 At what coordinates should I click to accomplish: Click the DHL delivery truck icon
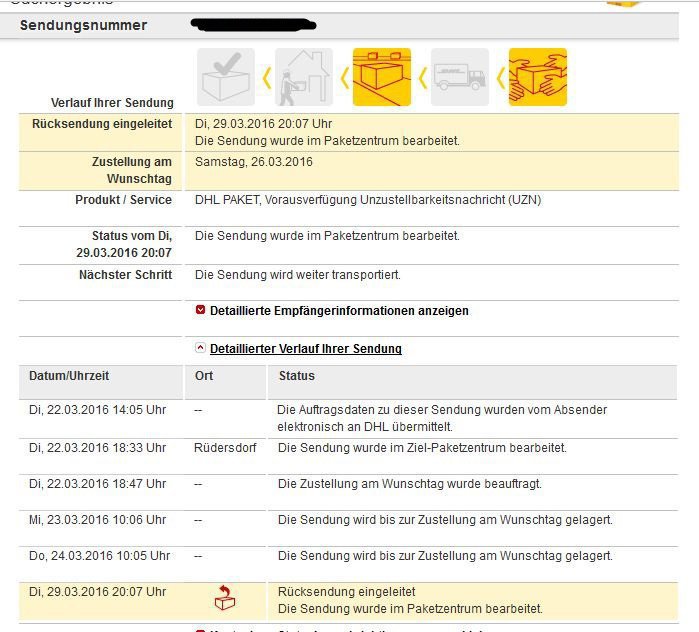(460, 77)
